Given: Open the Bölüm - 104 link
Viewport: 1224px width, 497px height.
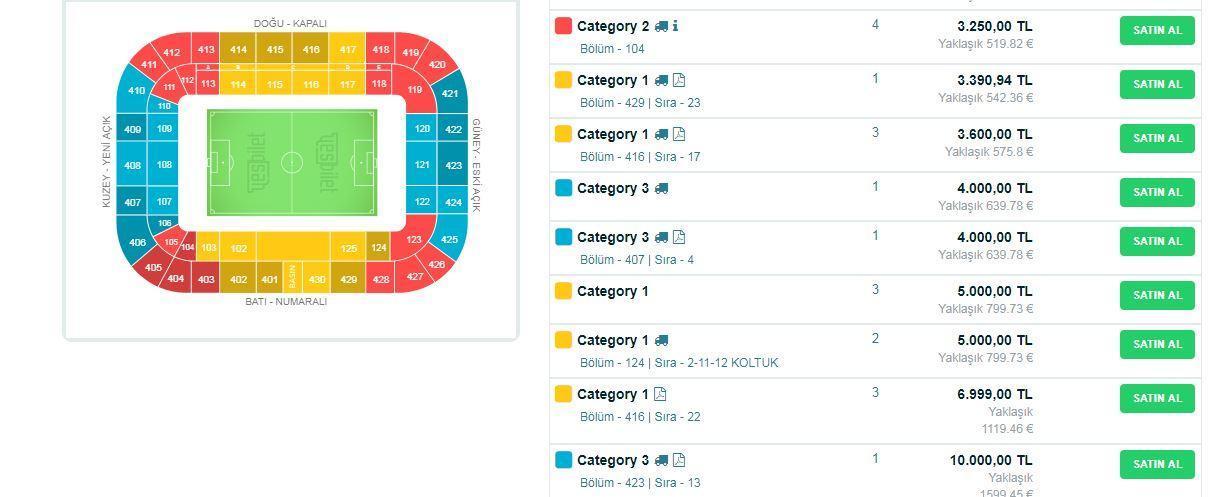Looking at the screenshot, I should pos(612,49).
